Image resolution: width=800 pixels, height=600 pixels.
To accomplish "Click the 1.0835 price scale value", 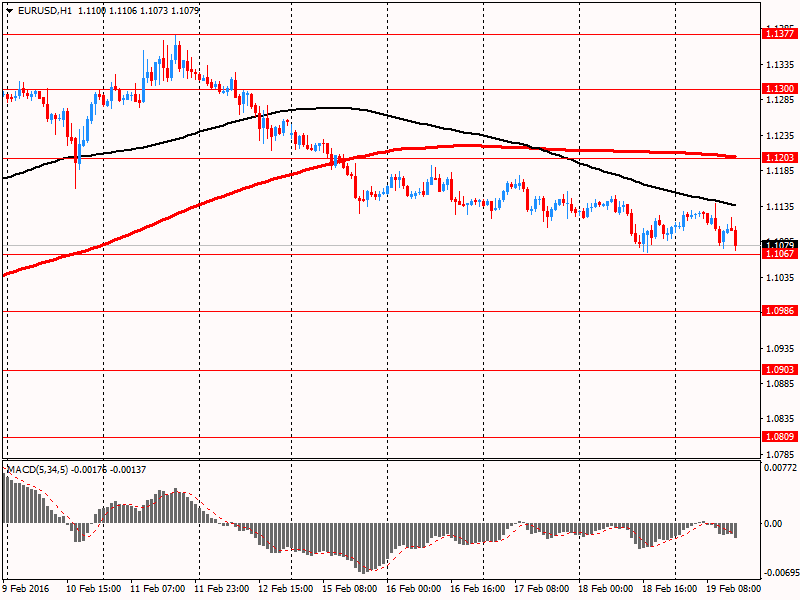I will click(781, 419).
